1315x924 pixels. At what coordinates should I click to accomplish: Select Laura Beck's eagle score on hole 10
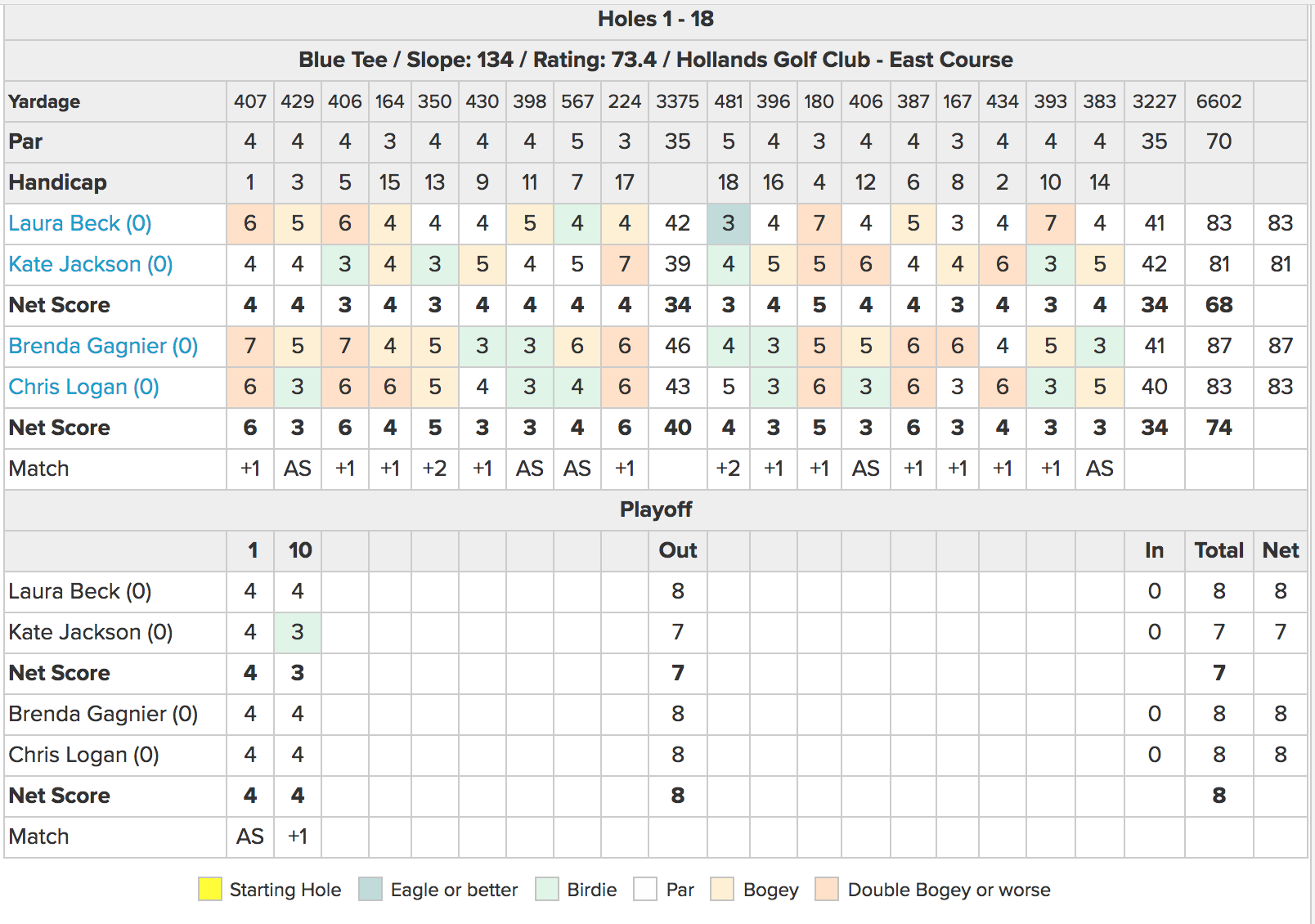(728, 223)
